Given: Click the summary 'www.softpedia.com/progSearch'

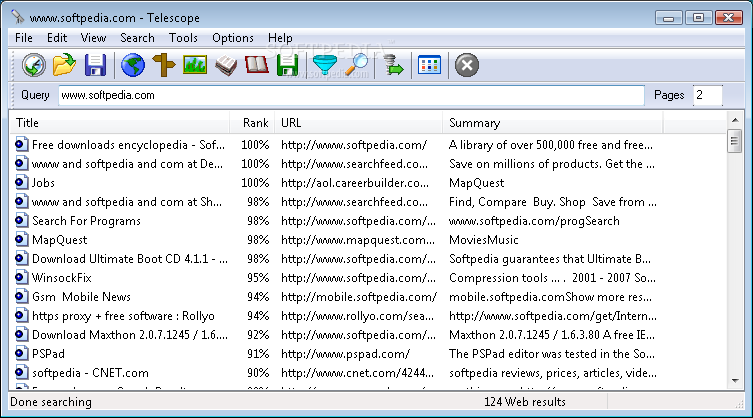Looking at the screenshot, I should [x=534, y=221].
